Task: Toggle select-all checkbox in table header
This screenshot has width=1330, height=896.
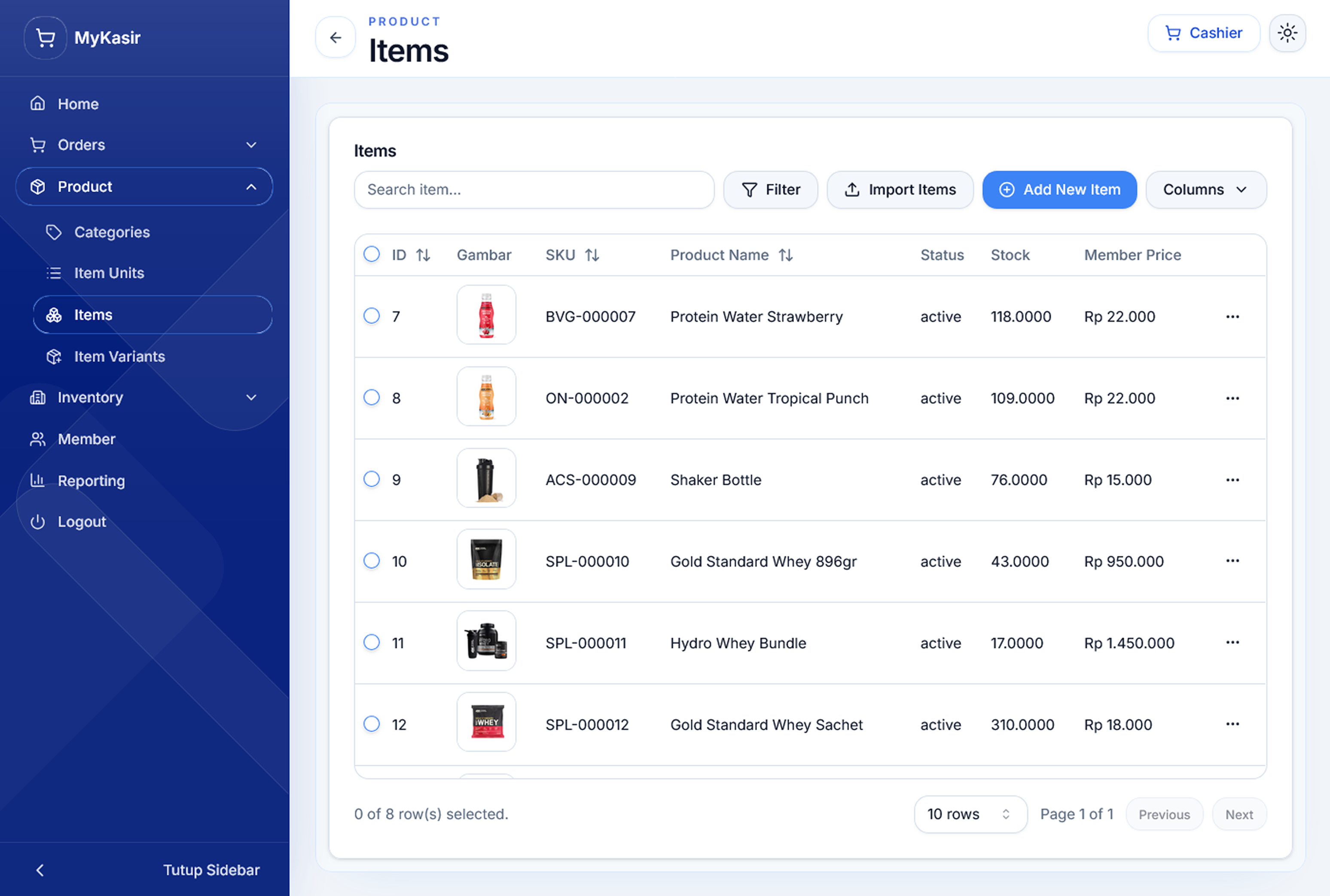Action: [x=372, y=254]
